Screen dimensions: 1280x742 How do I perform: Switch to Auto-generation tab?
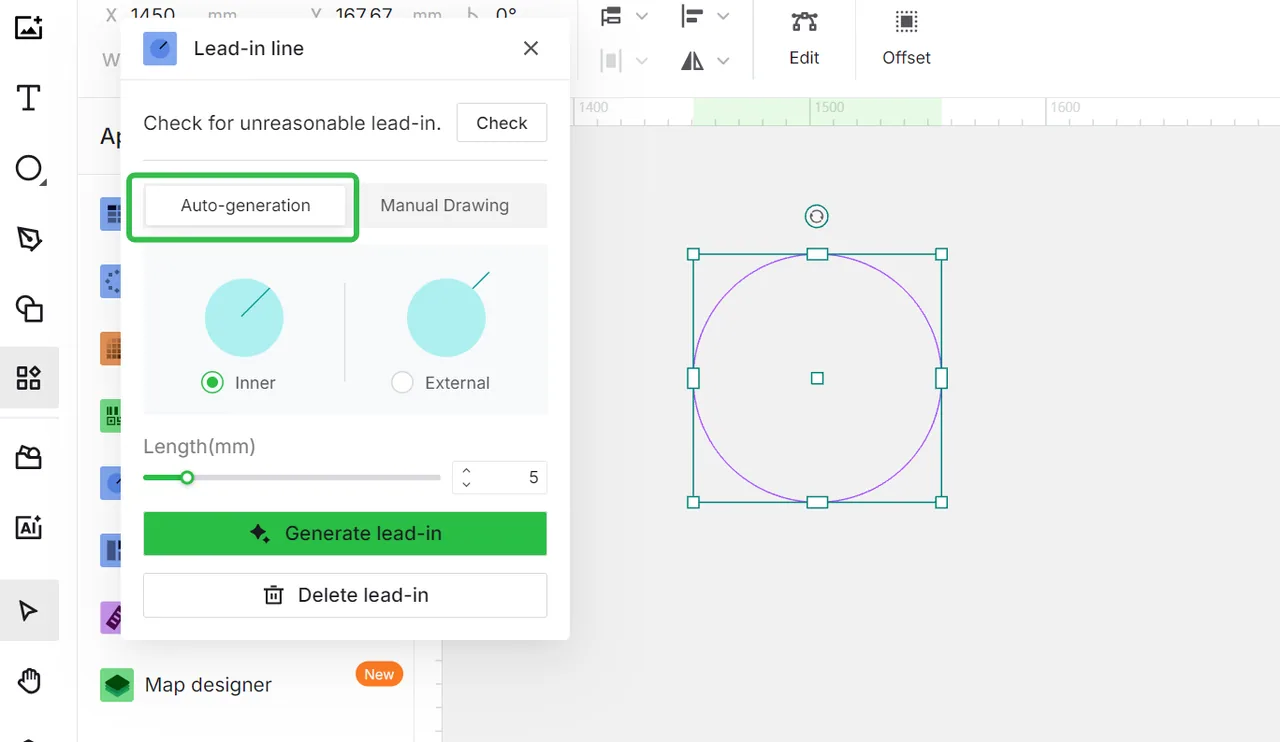click(x=245, y=205)
